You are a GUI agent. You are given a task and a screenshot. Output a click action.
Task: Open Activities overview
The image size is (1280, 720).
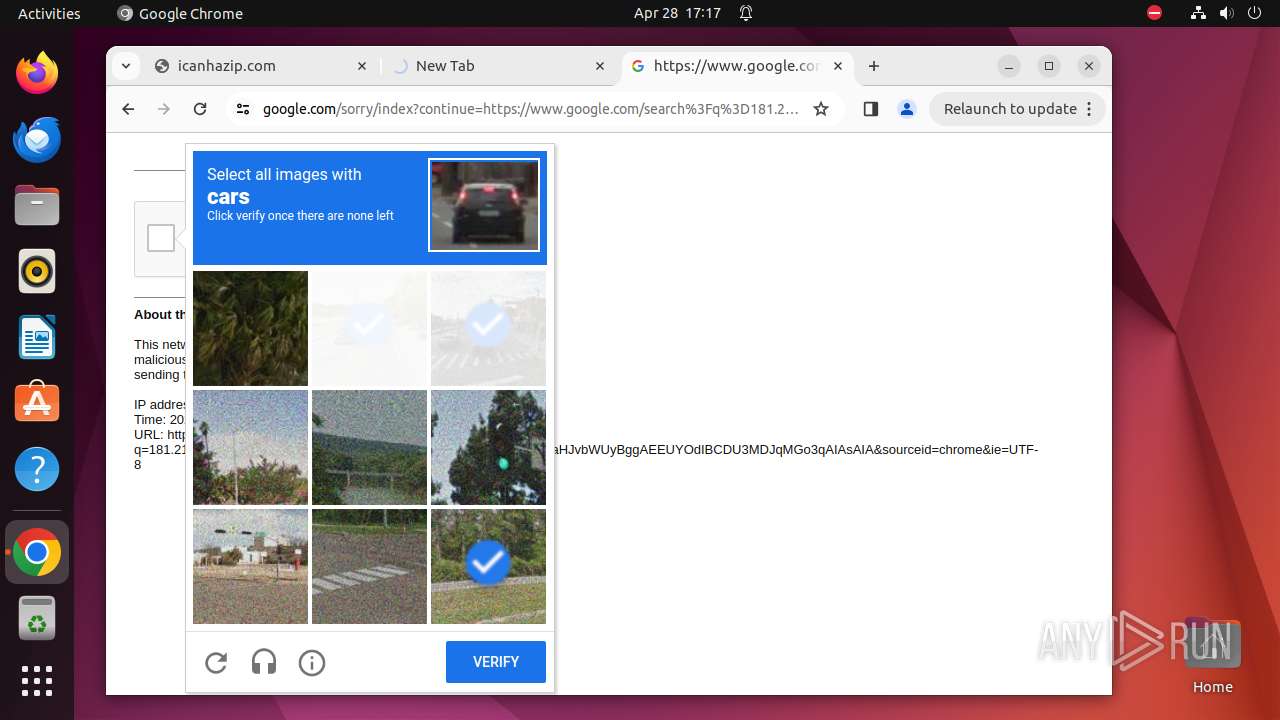[x=49, y=13]
